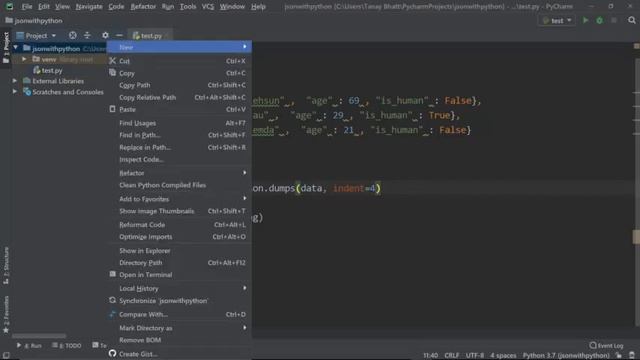640x360 pixels.
Task: Click the Run (green play) icon
Action: [x=585, y=20]
